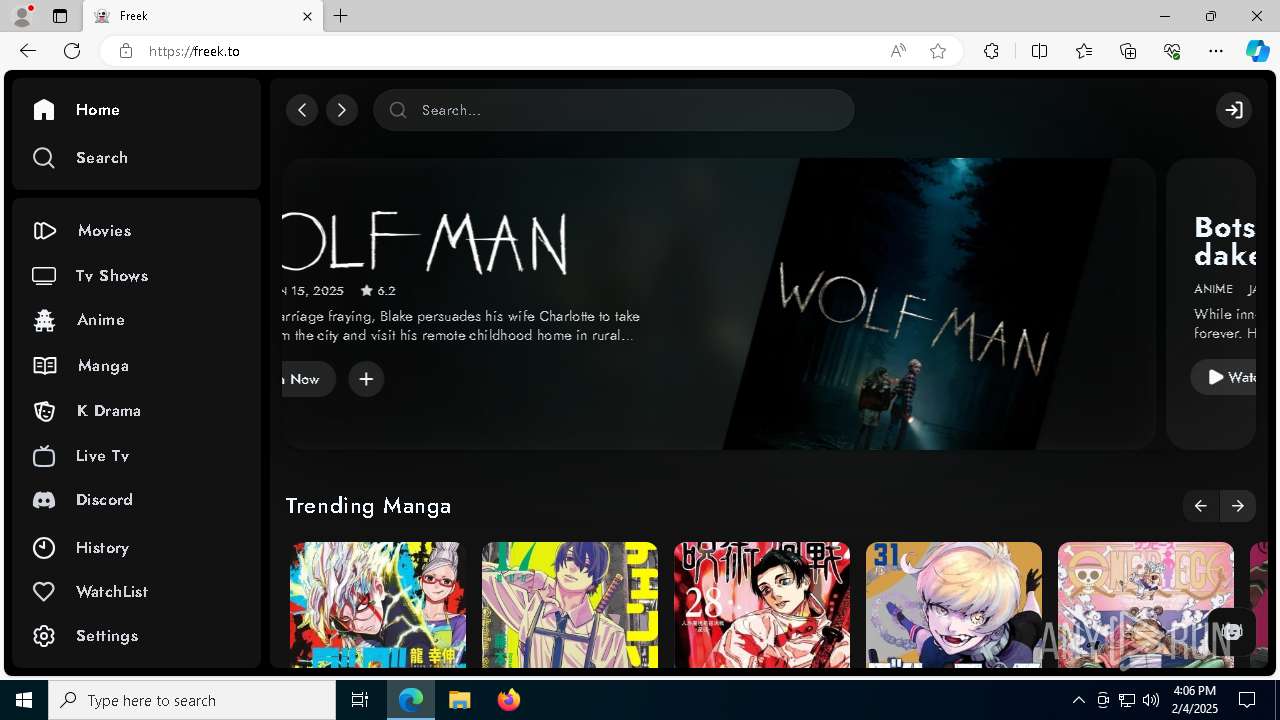Open Task View on taskbar
1280x720 pixels.
tap(360, 700)
